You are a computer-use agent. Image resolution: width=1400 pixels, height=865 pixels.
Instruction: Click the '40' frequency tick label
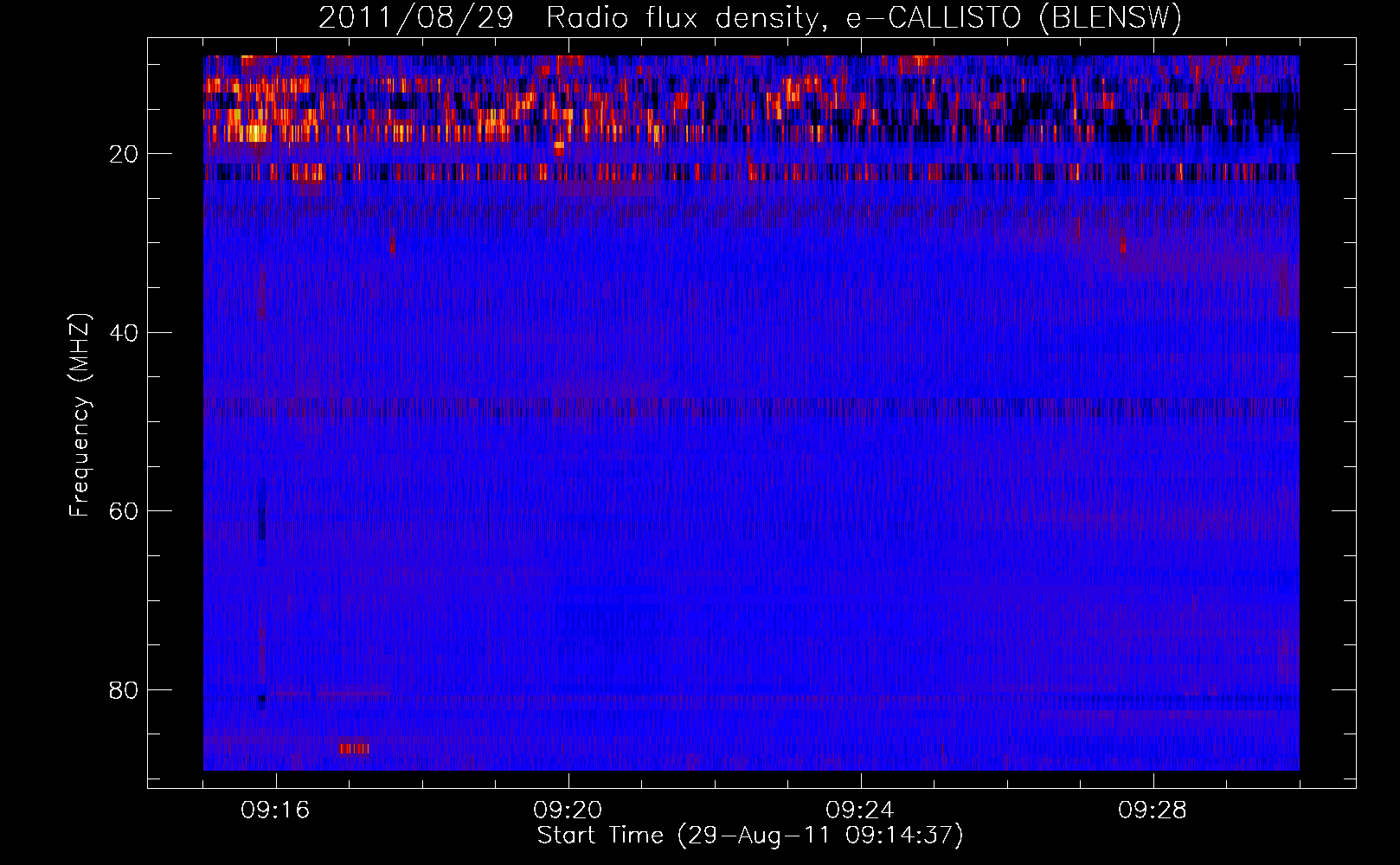click(x=124, y=333)
